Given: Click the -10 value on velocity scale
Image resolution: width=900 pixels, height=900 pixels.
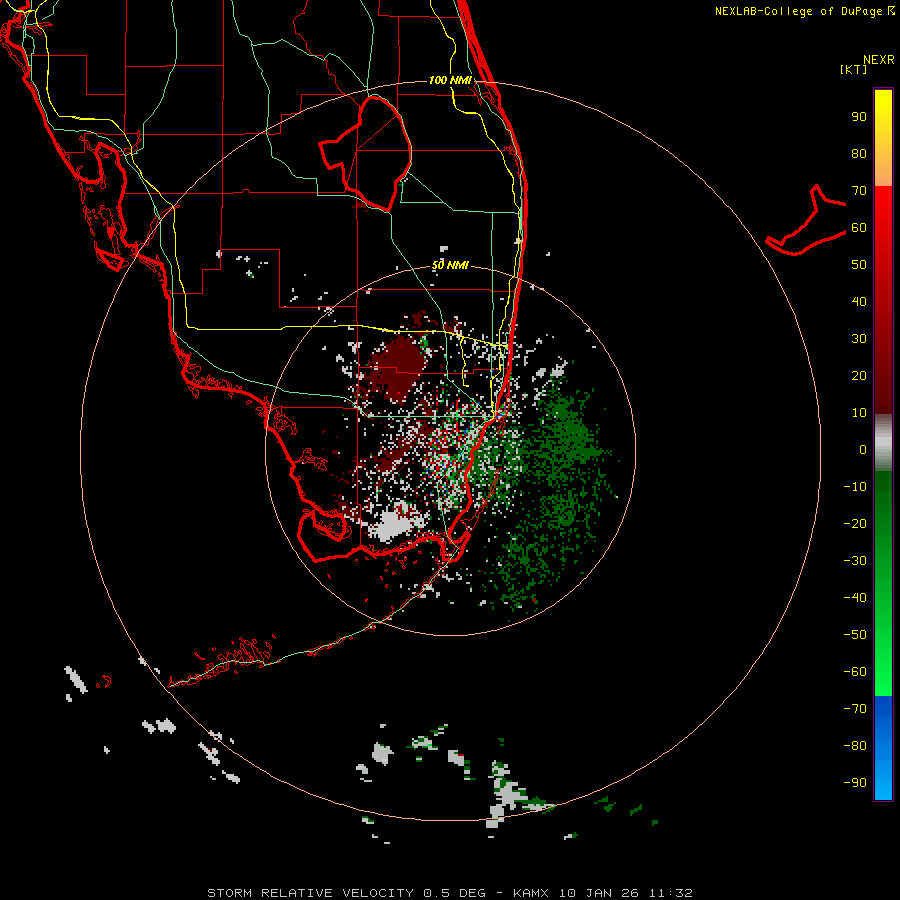Looking at the screenshot, I should click(855, 487).
